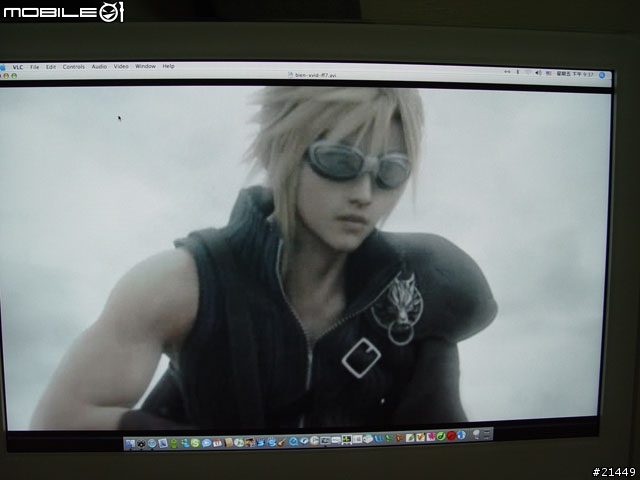The width and height of the screenshot is (640, 480).
Task: Launch iChat blue speech bubble icon
Action: coord(206,443)
